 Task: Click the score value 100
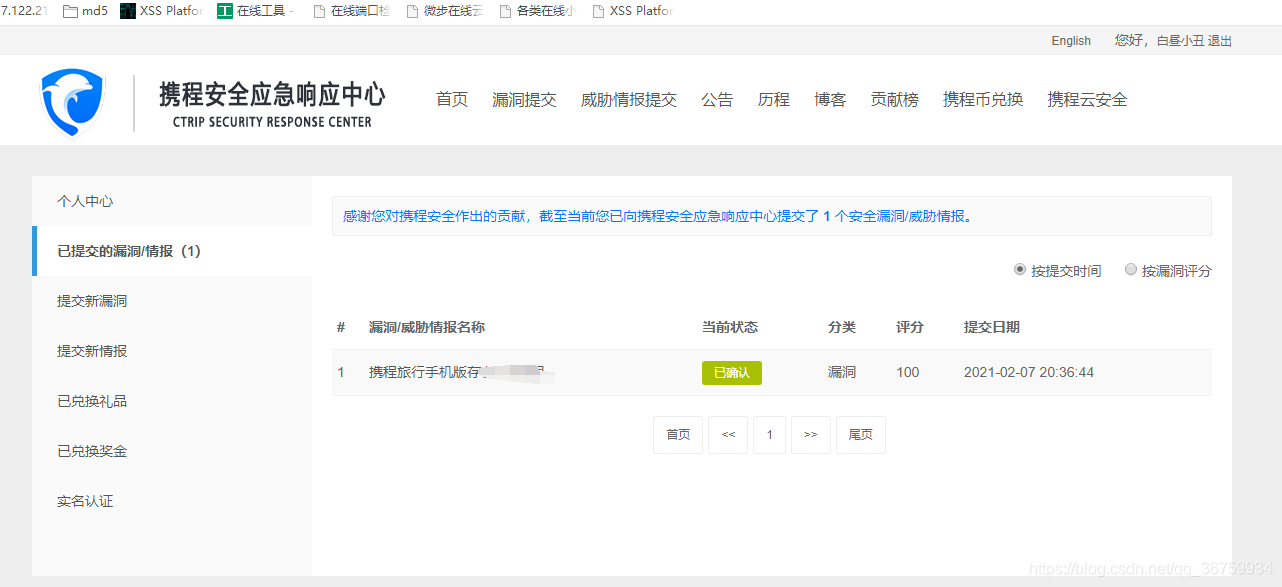pyautogui.click(x=908, y=372)
